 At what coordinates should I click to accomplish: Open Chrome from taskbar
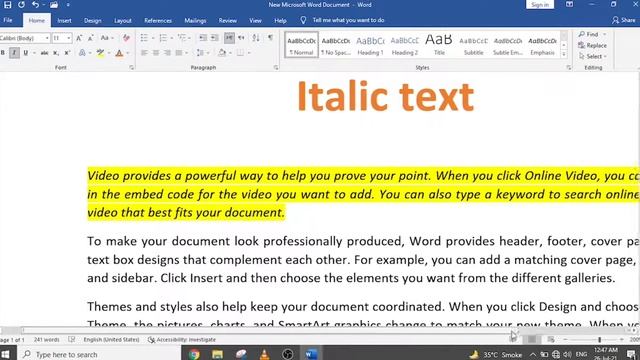point(194,354)
